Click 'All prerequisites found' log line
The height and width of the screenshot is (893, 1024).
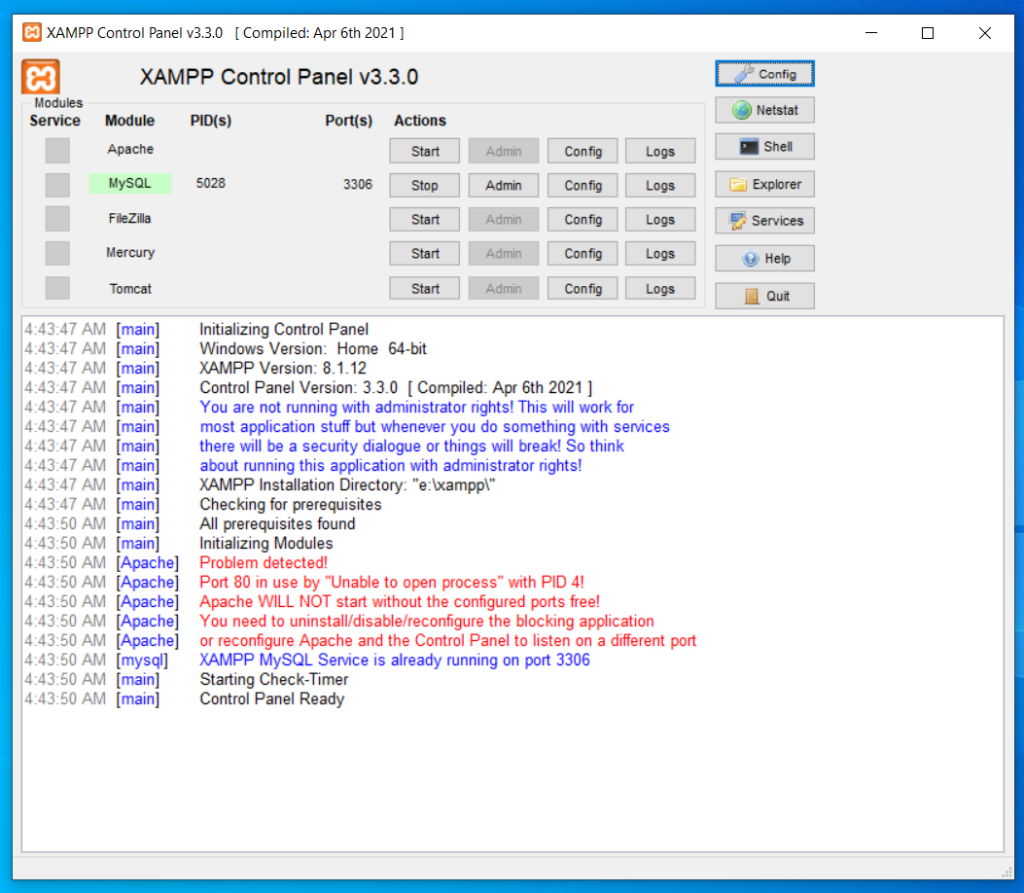(278, 523)
